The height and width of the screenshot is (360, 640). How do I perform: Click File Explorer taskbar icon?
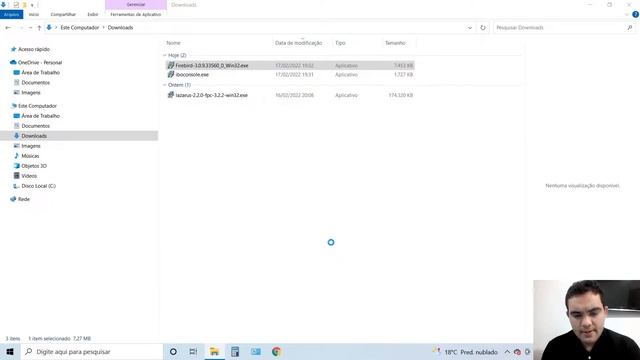[214, 352]
